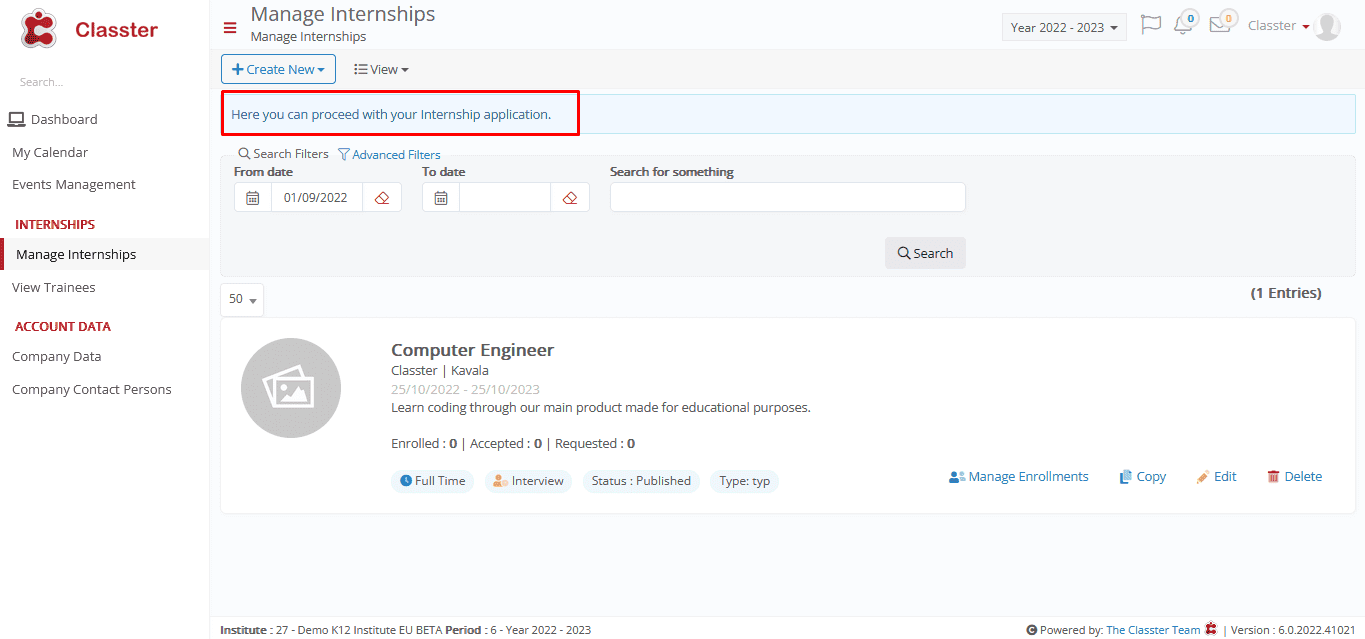
Task: Delete the Computer Engineer internship
Action: (1294, 477)
